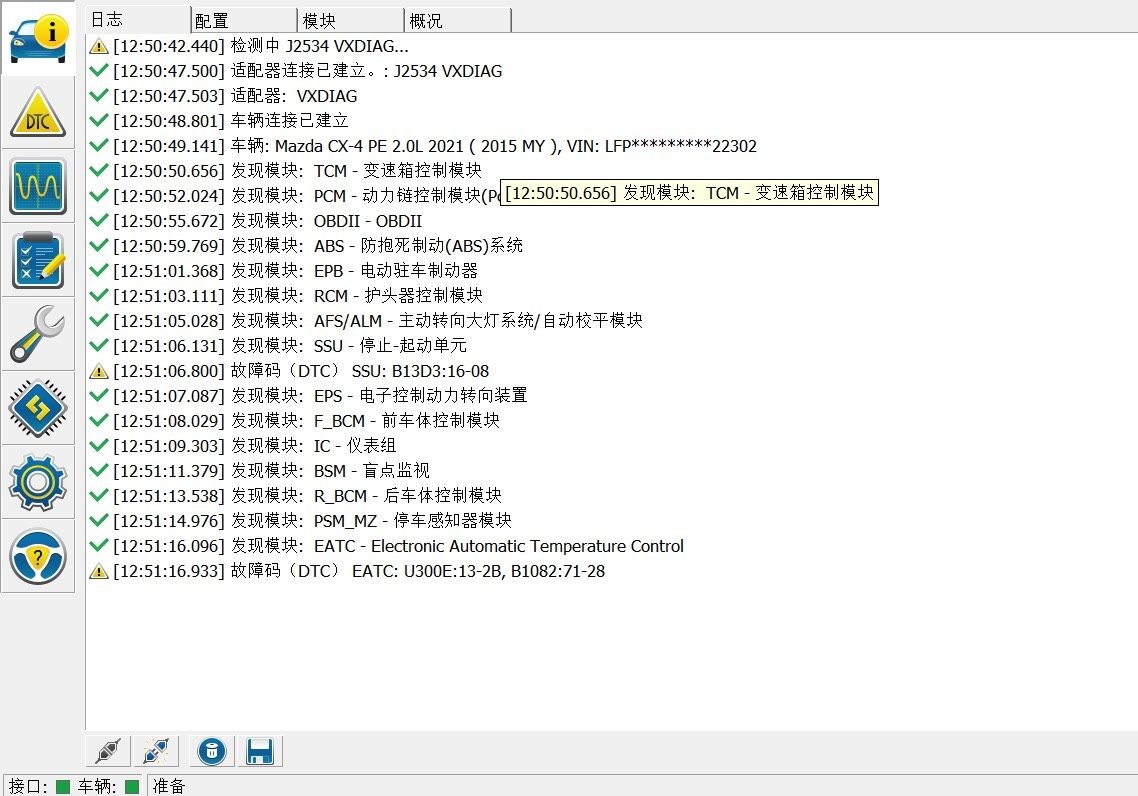Click warning icon on SSU fault code line
This screenshot has height=796, width=1138.
(x=99, y=372)
